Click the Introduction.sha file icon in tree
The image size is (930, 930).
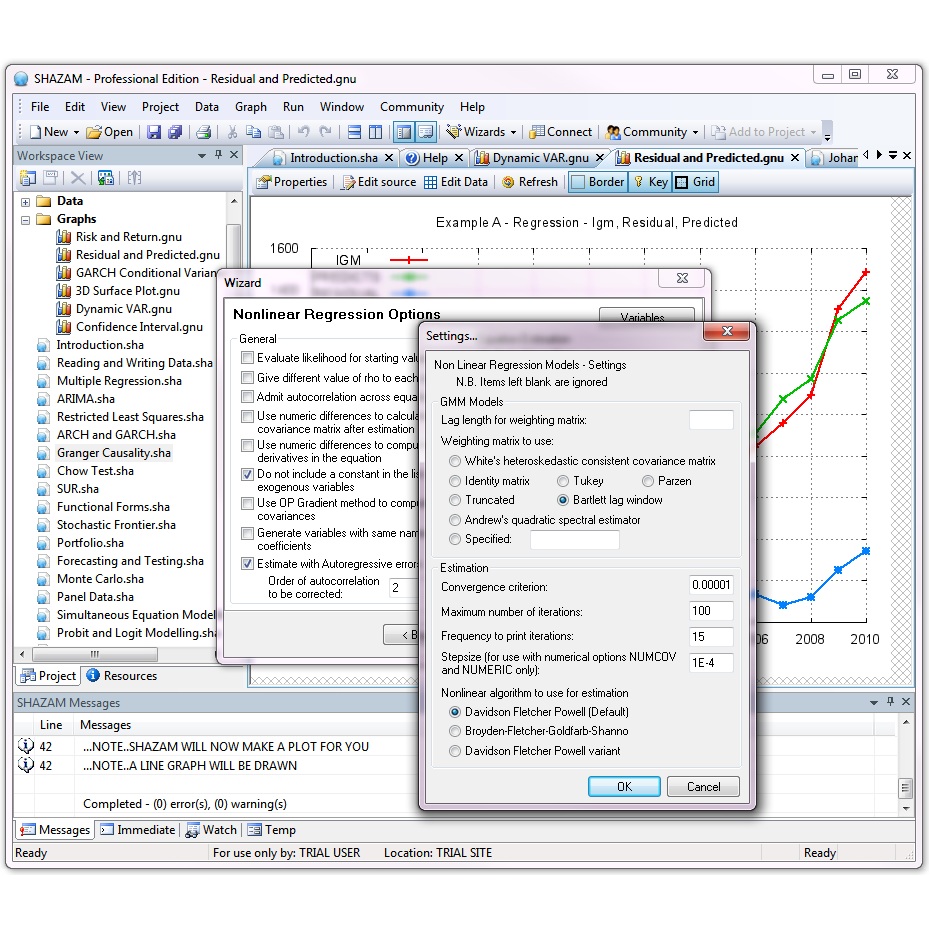tap(43, 345)
